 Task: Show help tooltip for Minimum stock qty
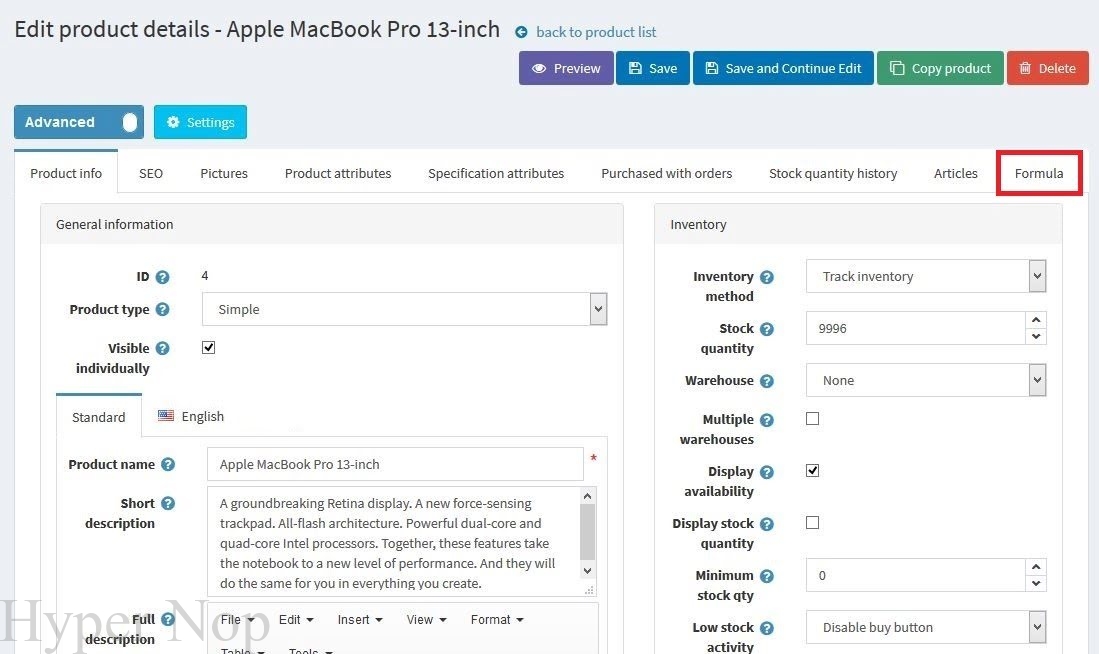pyautogui.click(x=767, y=575)
